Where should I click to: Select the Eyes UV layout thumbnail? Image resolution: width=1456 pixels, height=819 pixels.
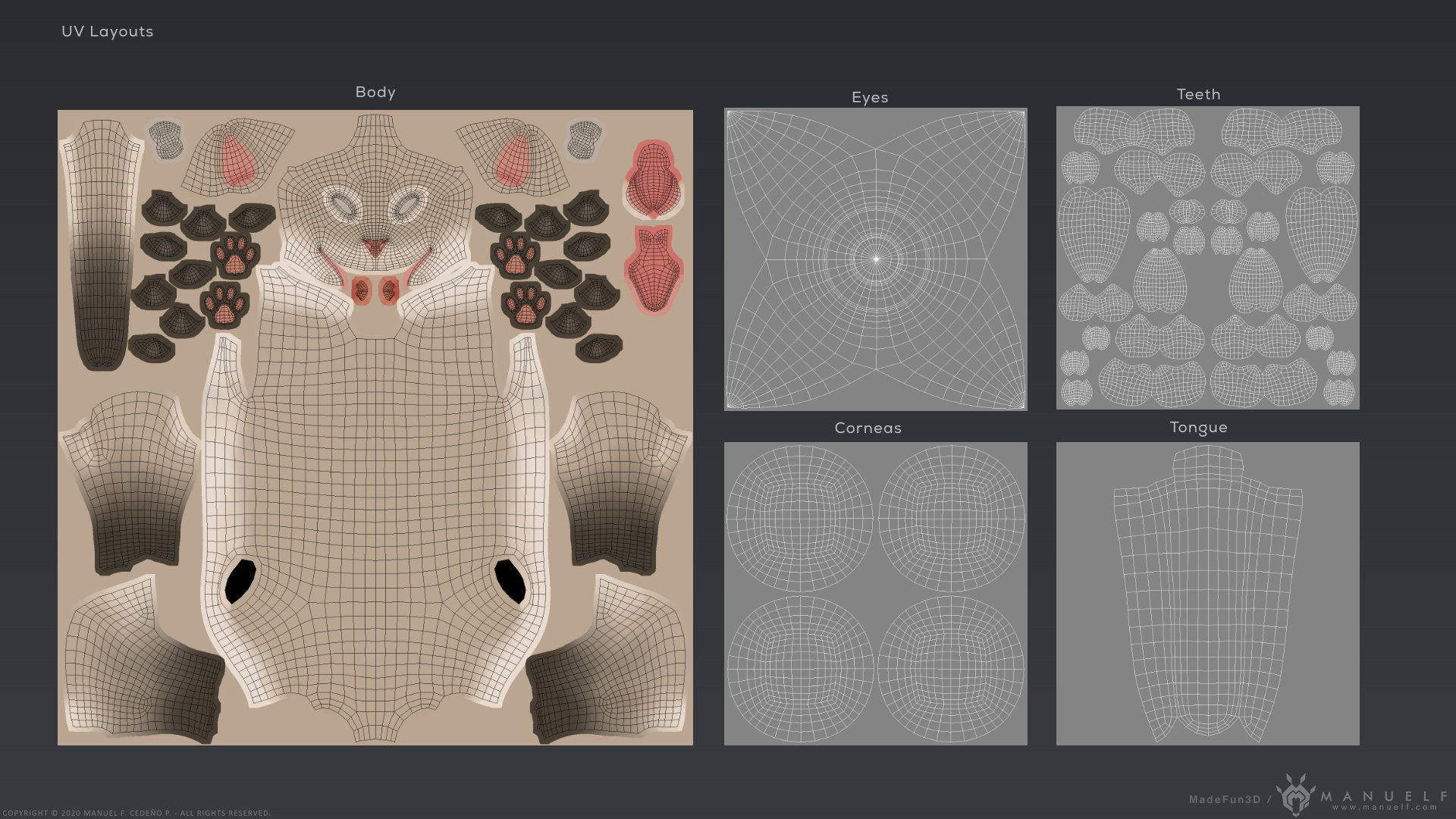click(875, 259)
